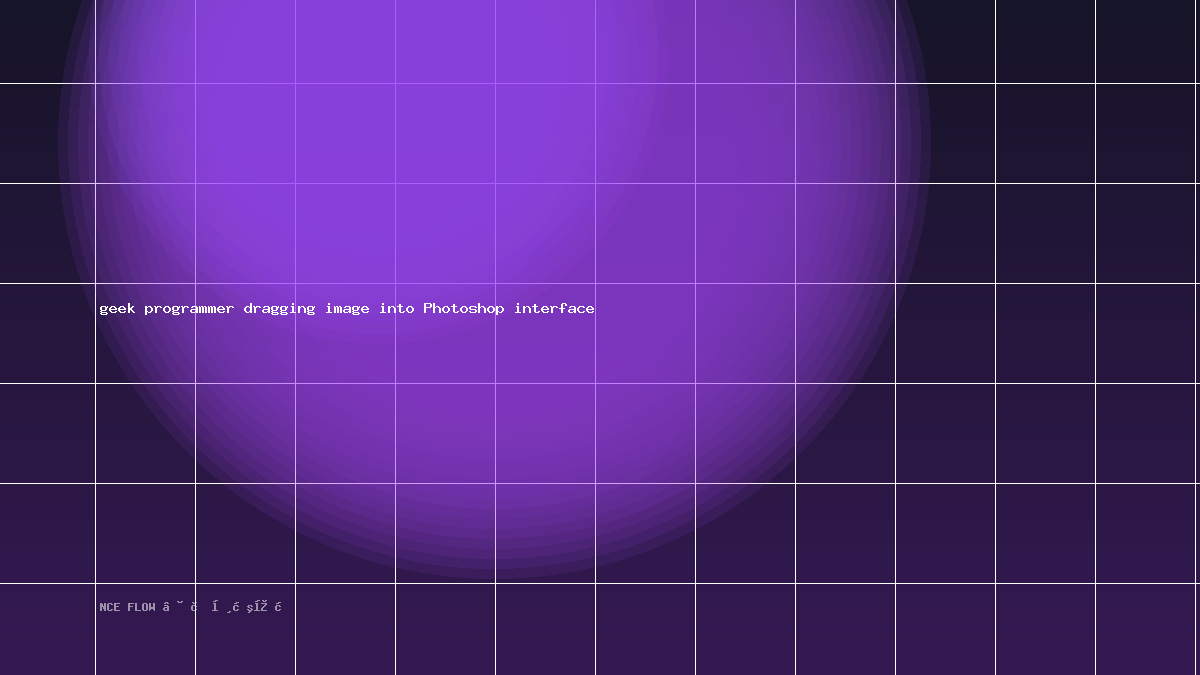The height and width of the screenshot is (675, 1200).
Task: Click the grid cell containing the "image into" text
Action: click(345, 333)
